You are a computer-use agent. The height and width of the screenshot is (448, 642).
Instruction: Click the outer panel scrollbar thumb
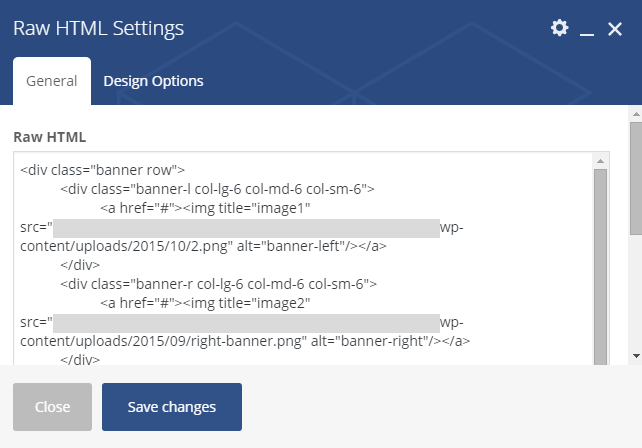click(x=636, y=178)
